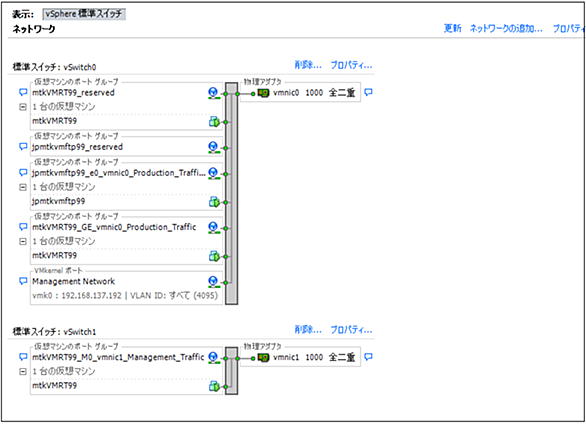The image size is (586, 424).
Task: Click the VM icon for mtkVMRT99 in vSwitch1
Action: (214, 386)
